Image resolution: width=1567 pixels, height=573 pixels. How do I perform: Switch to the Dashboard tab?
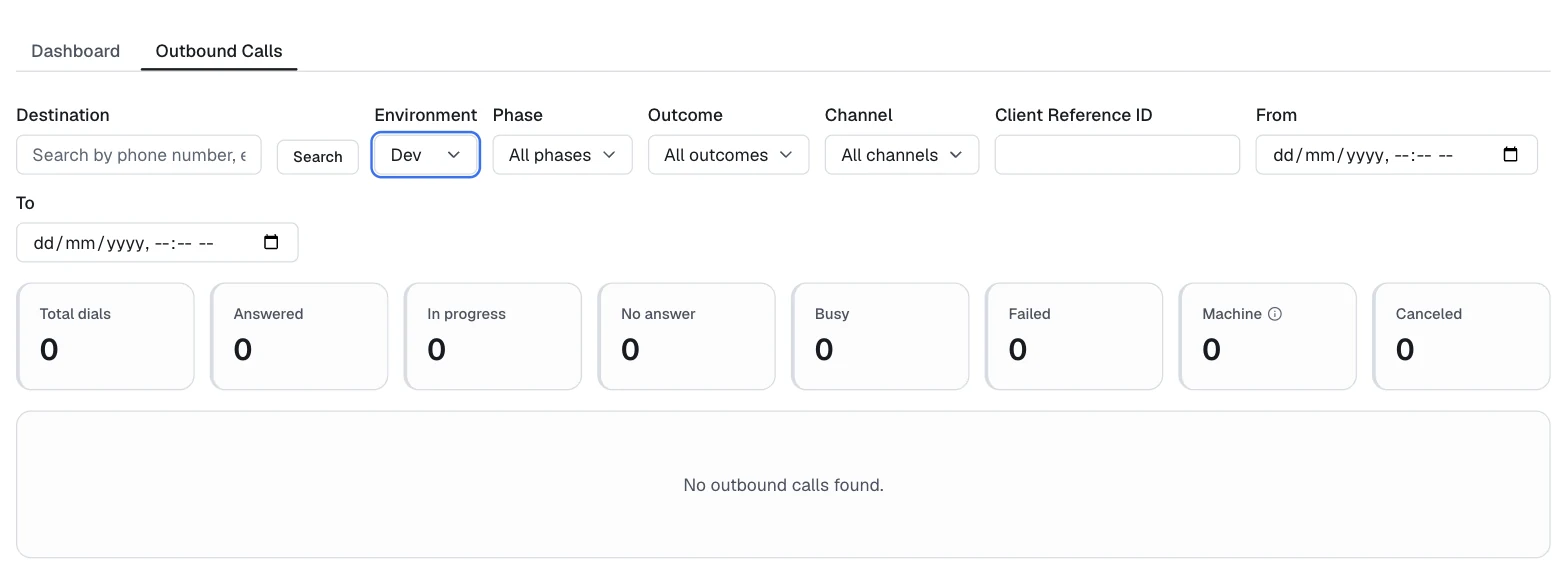(x=76, y=51)
